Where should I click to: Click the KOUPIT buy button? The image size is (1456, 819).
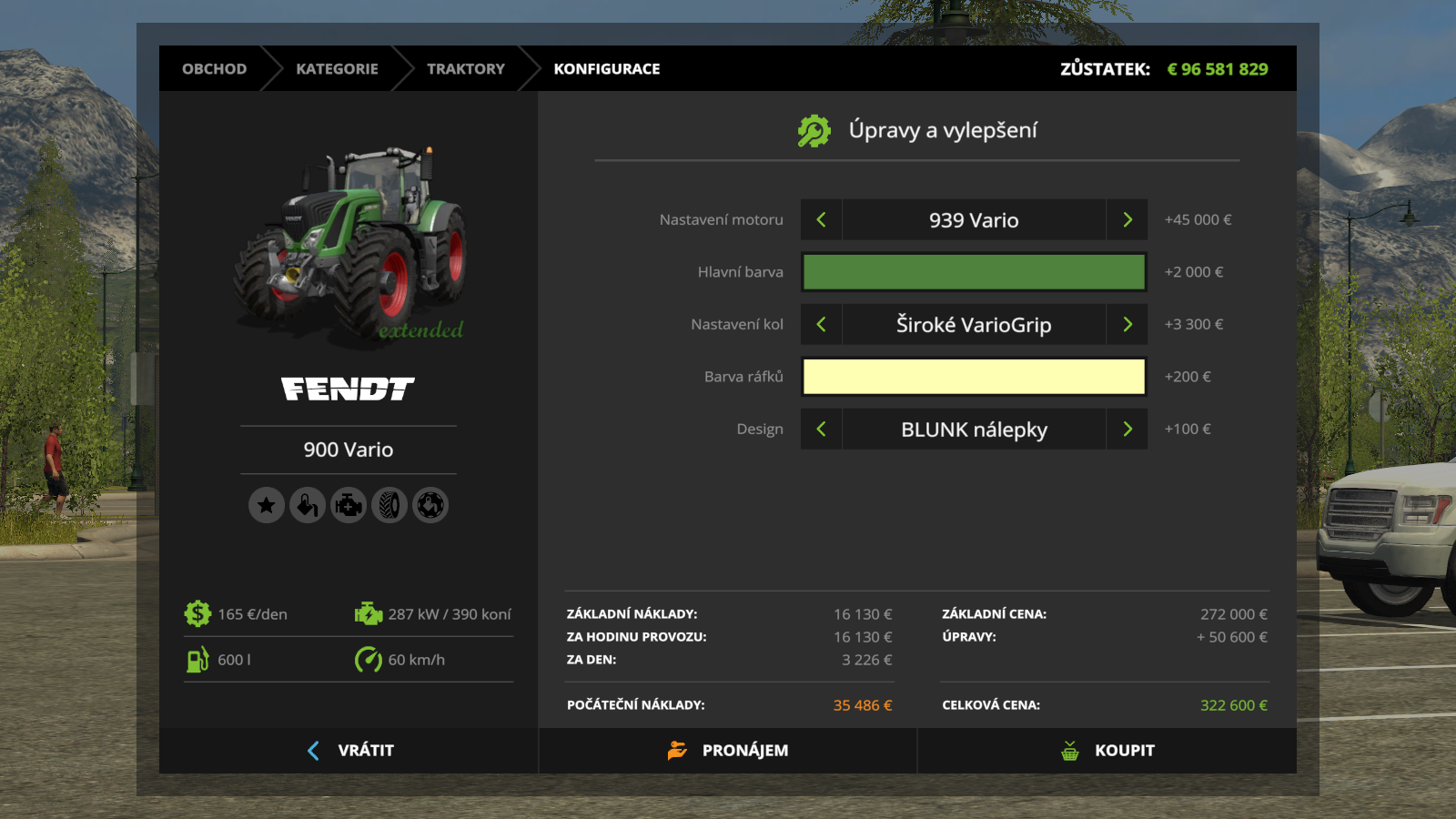pos(1107,751)
